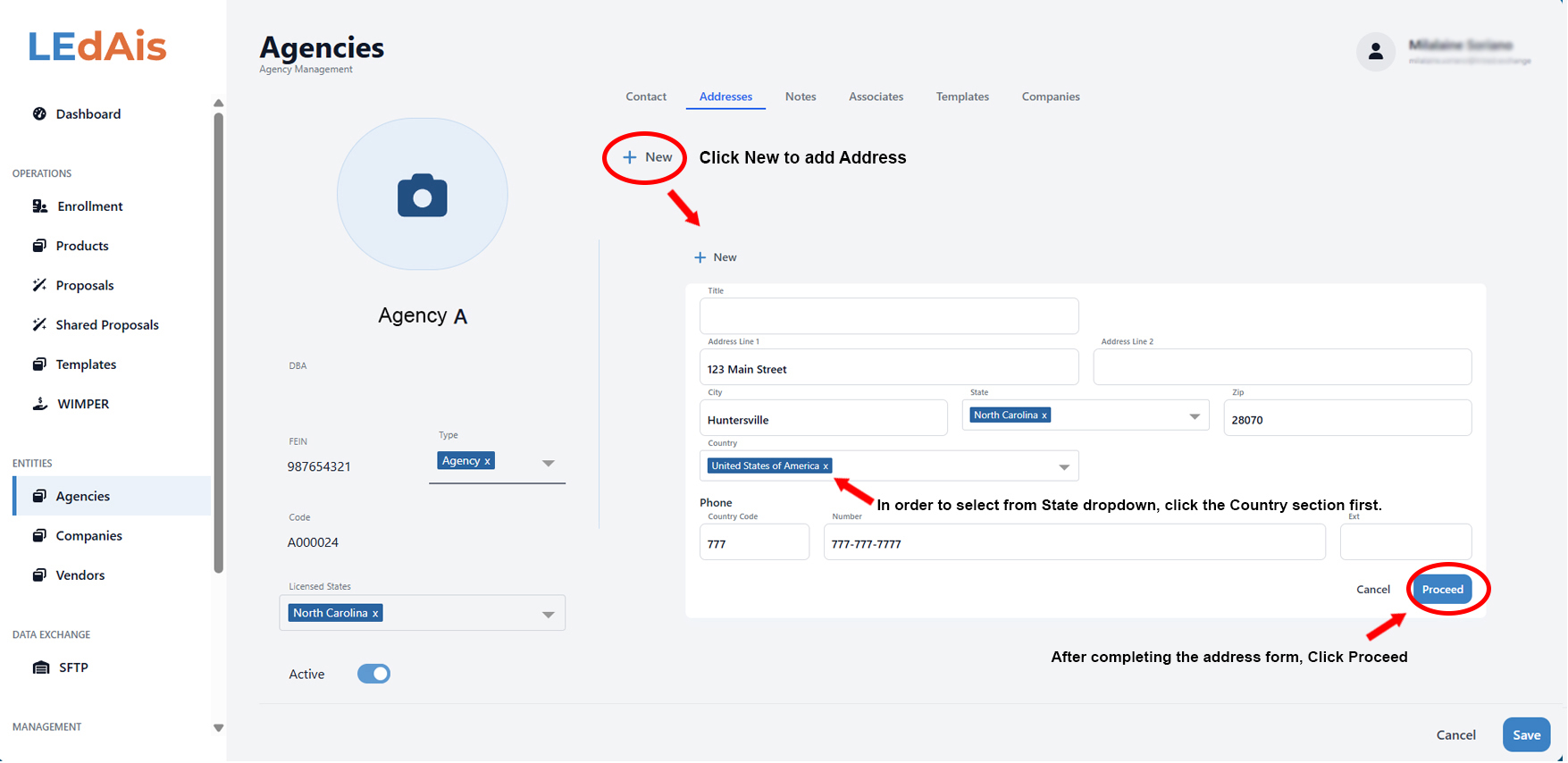Viewport: 1568px width, 763px height.
Task: Switch to the Companies tab
Action: pos(1051,96)
